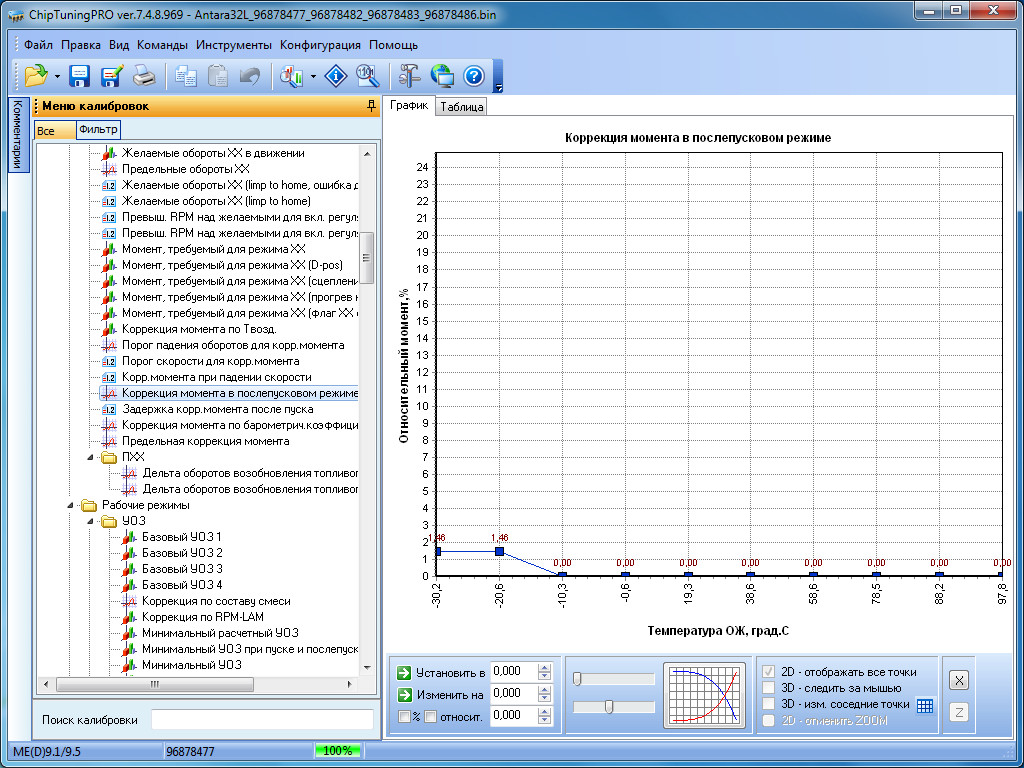Click the Поиск калибровки search field

pos(261,720)
